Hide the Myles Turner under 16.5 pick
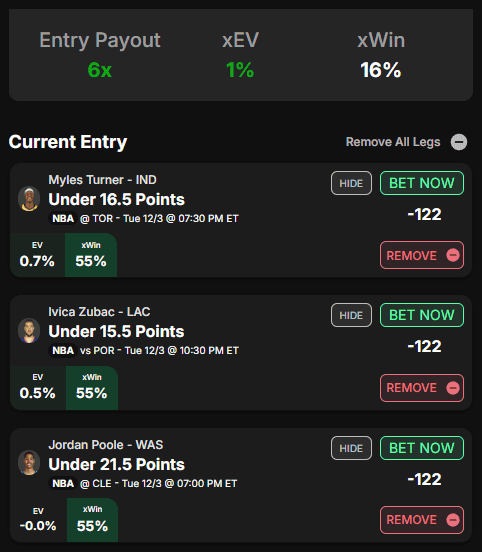 coord(351,183)
